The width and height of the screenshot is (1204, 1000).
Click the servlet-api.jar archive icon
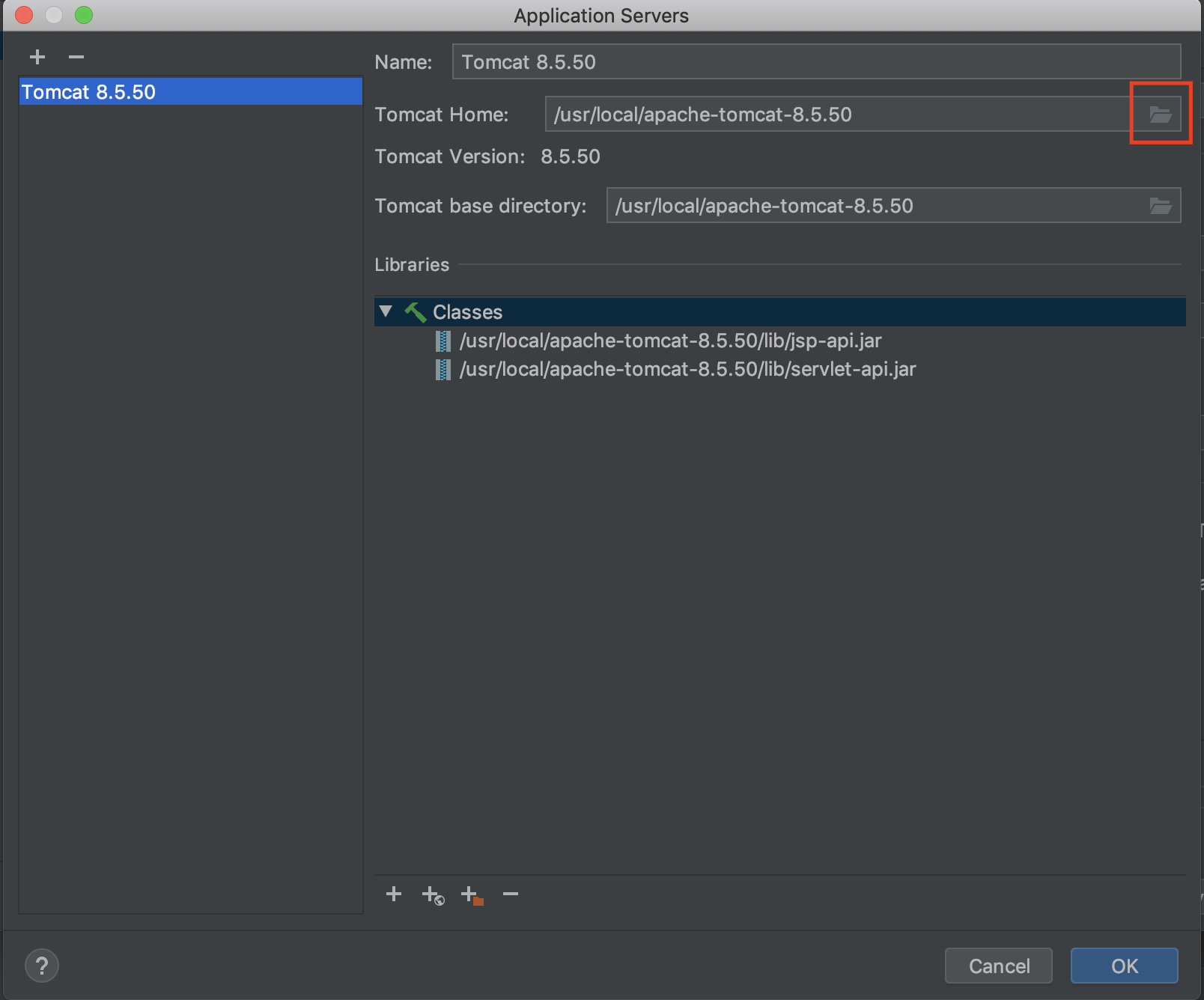[443, 370]
